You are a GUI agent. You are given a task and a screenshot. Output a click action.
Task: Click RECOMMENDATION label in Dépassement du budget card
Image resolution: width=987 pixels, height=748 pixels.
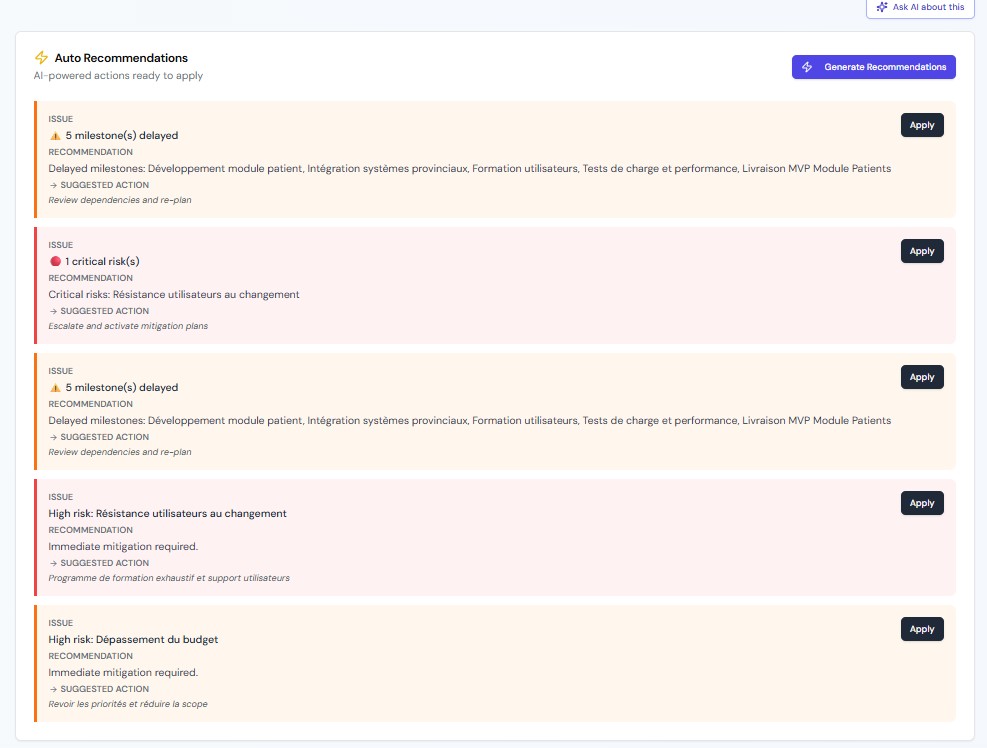click(x=91, y=656)
